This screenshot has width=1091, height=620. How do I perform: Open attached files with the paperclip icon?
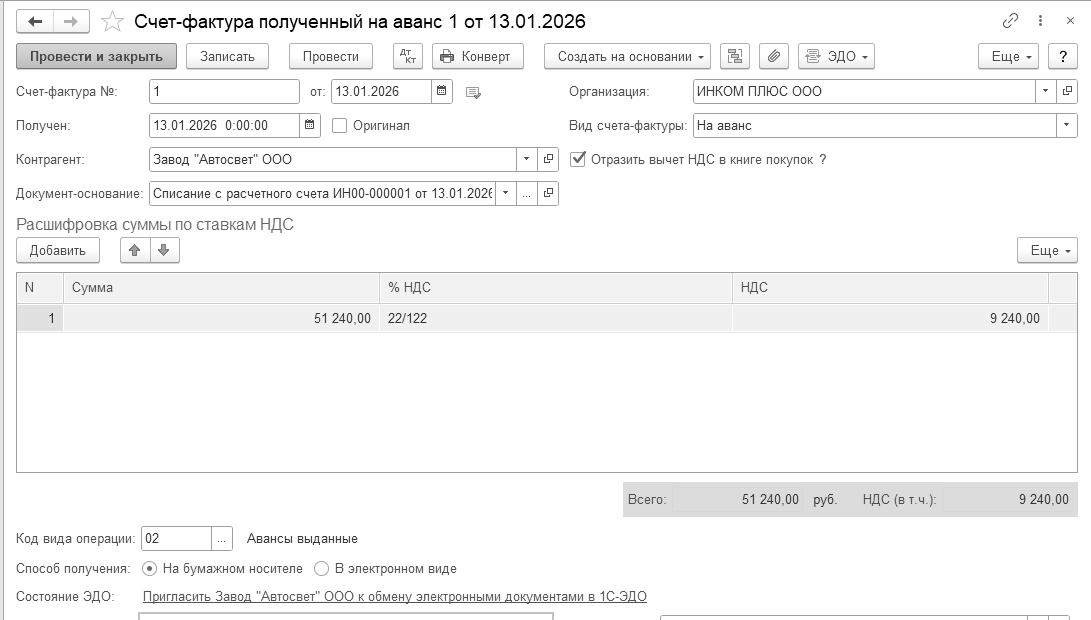point(774,56)
